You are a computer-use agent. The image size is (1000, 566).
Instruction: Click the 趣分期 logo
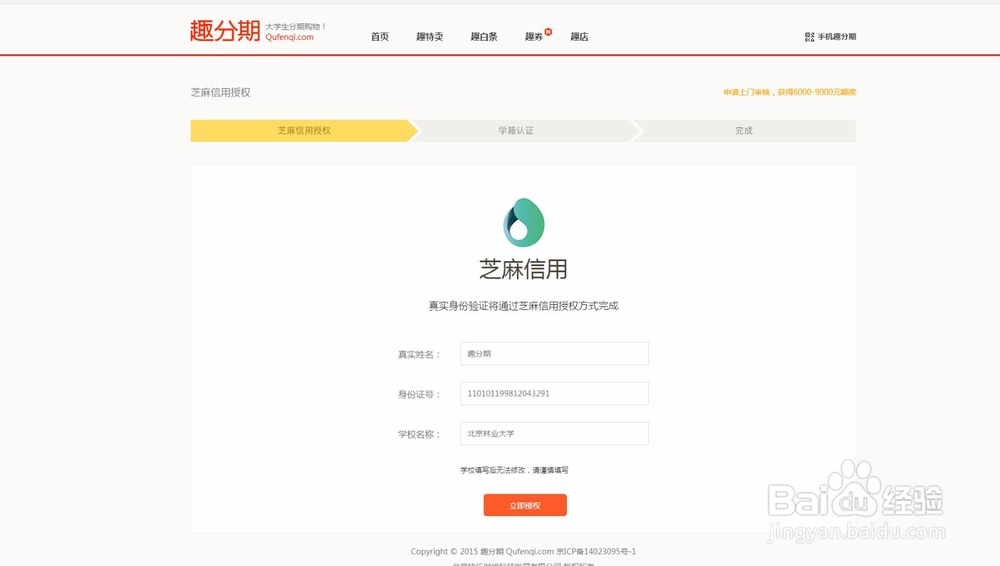coord(225,31)
